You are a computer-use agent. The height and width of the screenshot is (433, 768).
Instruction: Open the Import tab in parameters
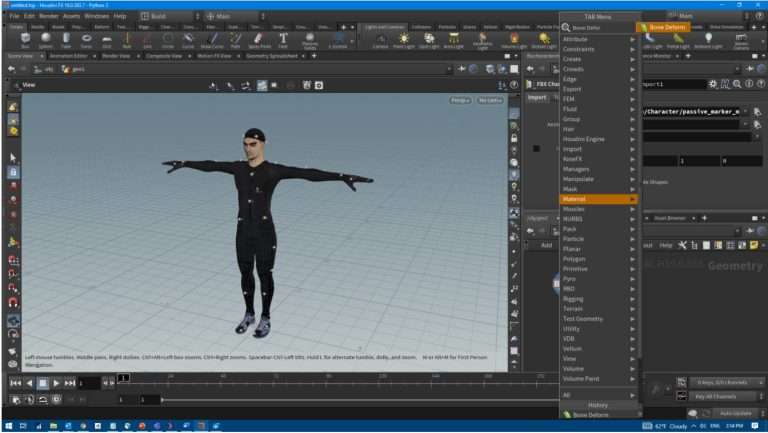(537, 97)
